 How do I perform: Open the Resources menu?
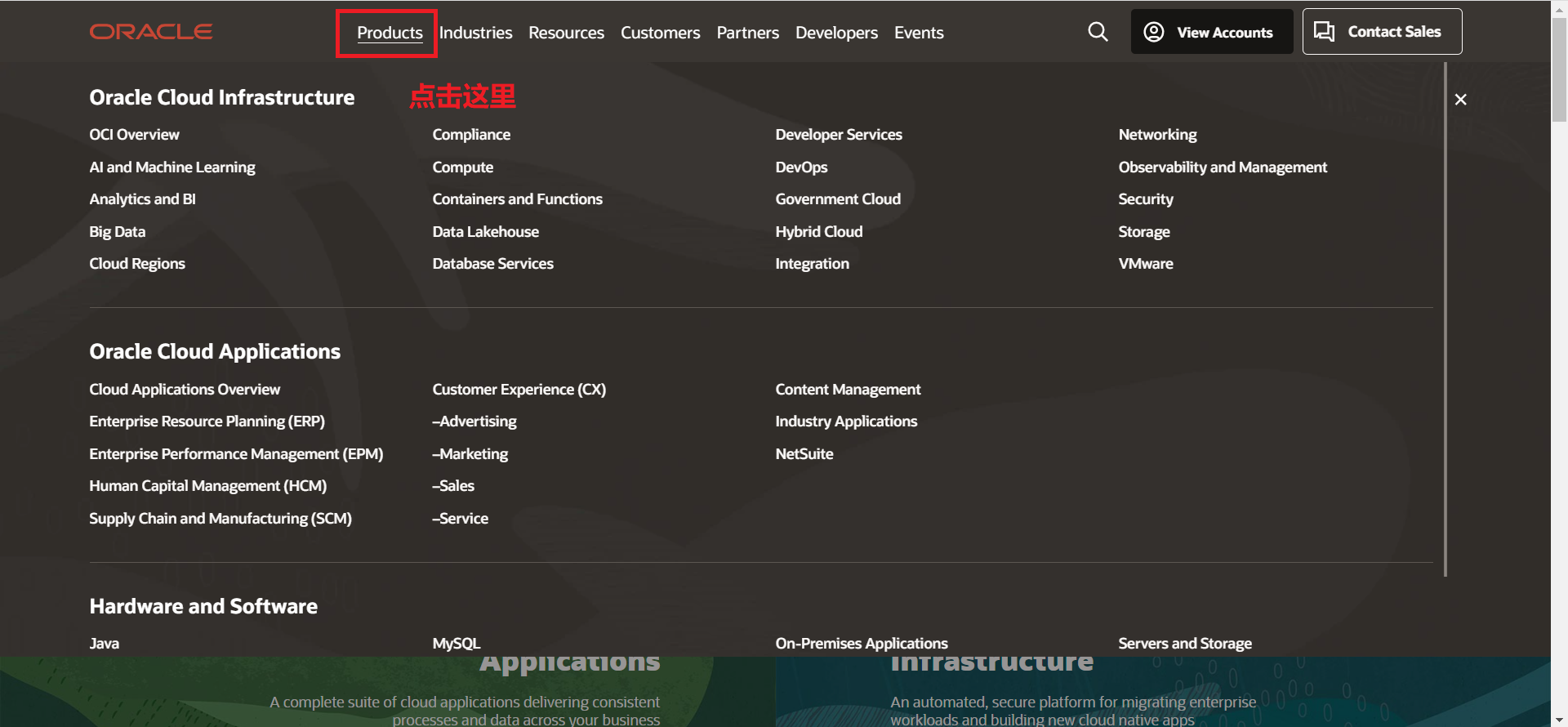[566, 33]
